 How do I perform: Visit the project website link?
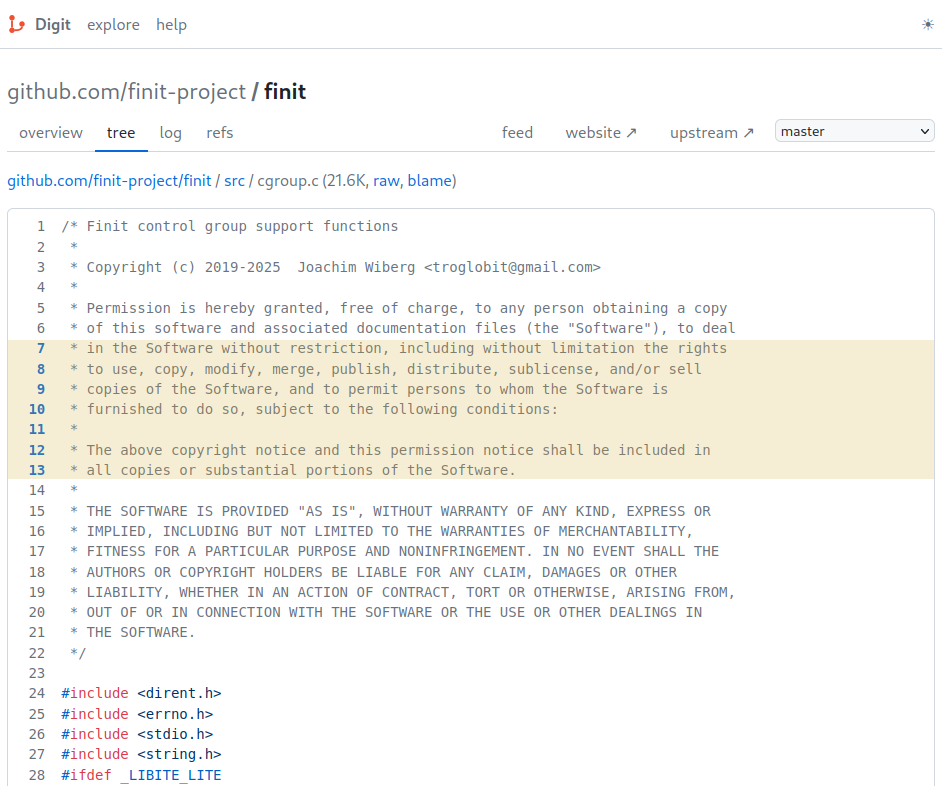coord(601,133)
